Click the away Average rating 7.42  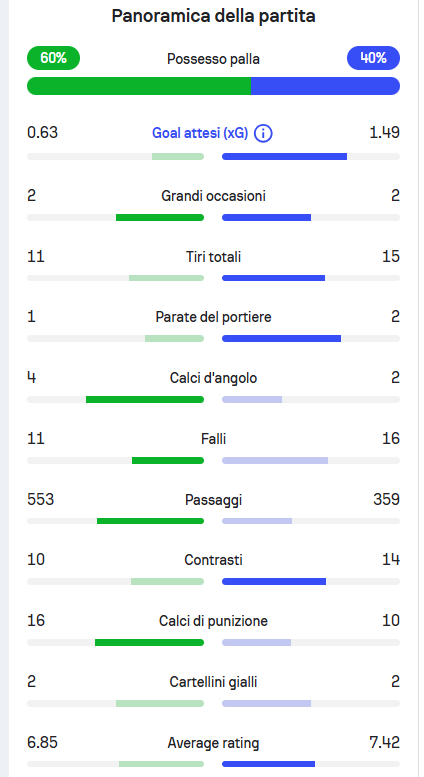tap(384, 742)
